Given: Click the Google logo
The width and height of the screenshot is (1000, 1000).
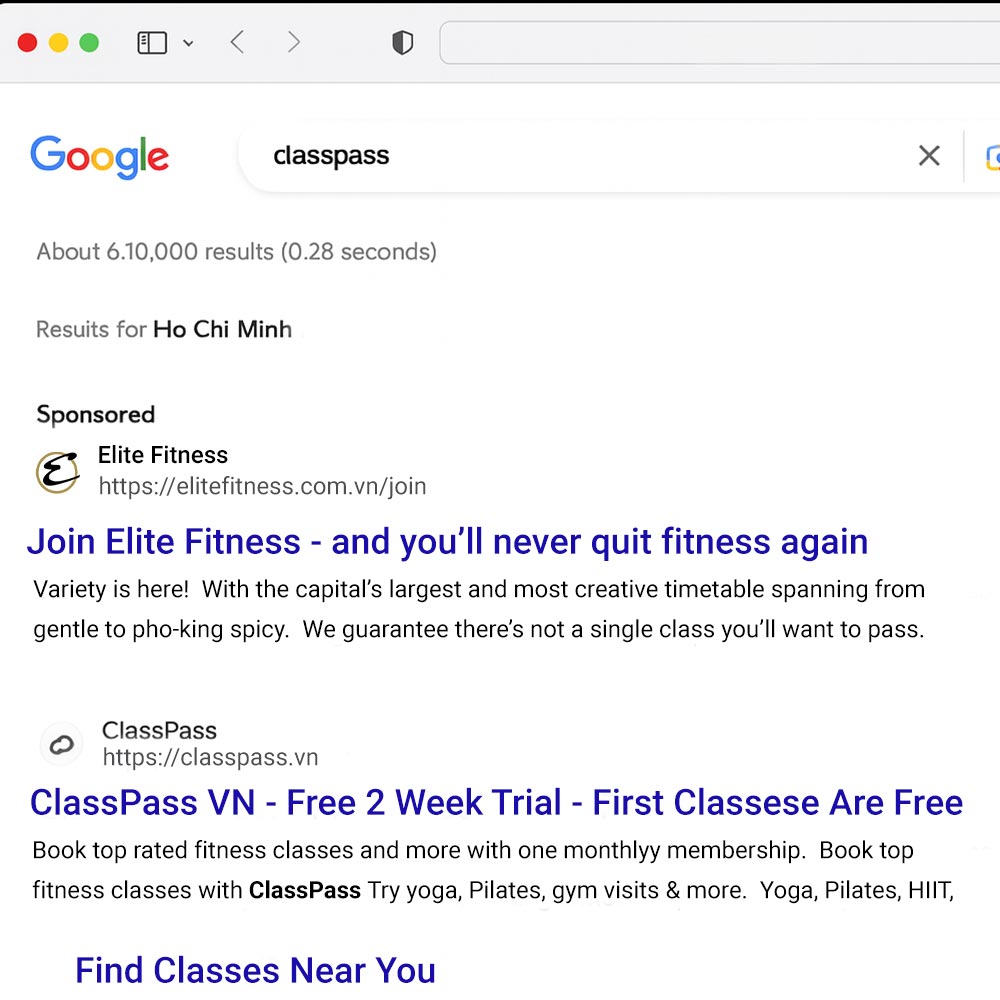Looking at the screenshot, I should coord(99,157).
